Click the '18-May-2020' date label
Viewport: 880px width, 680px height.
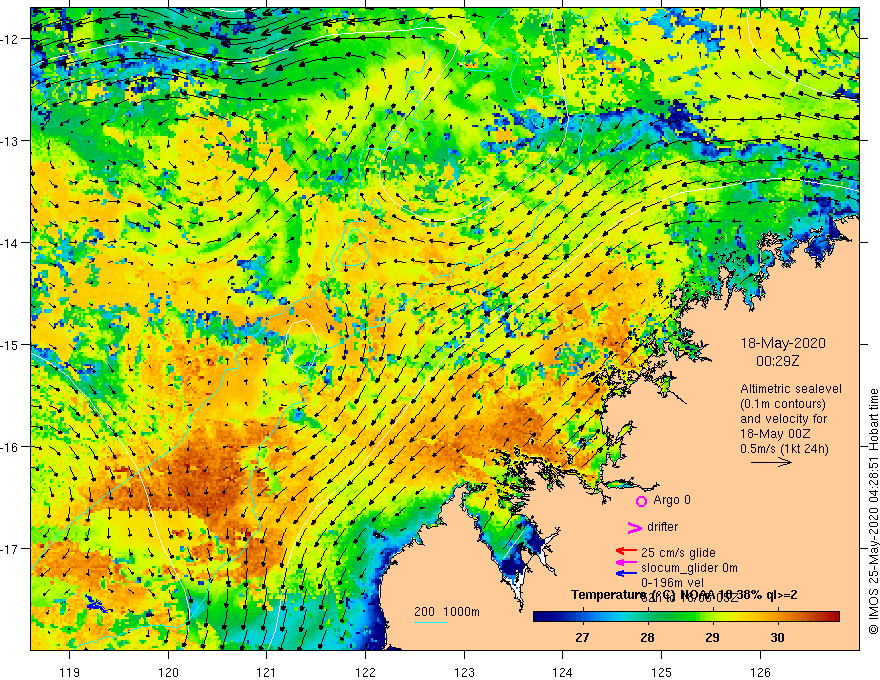[x=783, y=343]
